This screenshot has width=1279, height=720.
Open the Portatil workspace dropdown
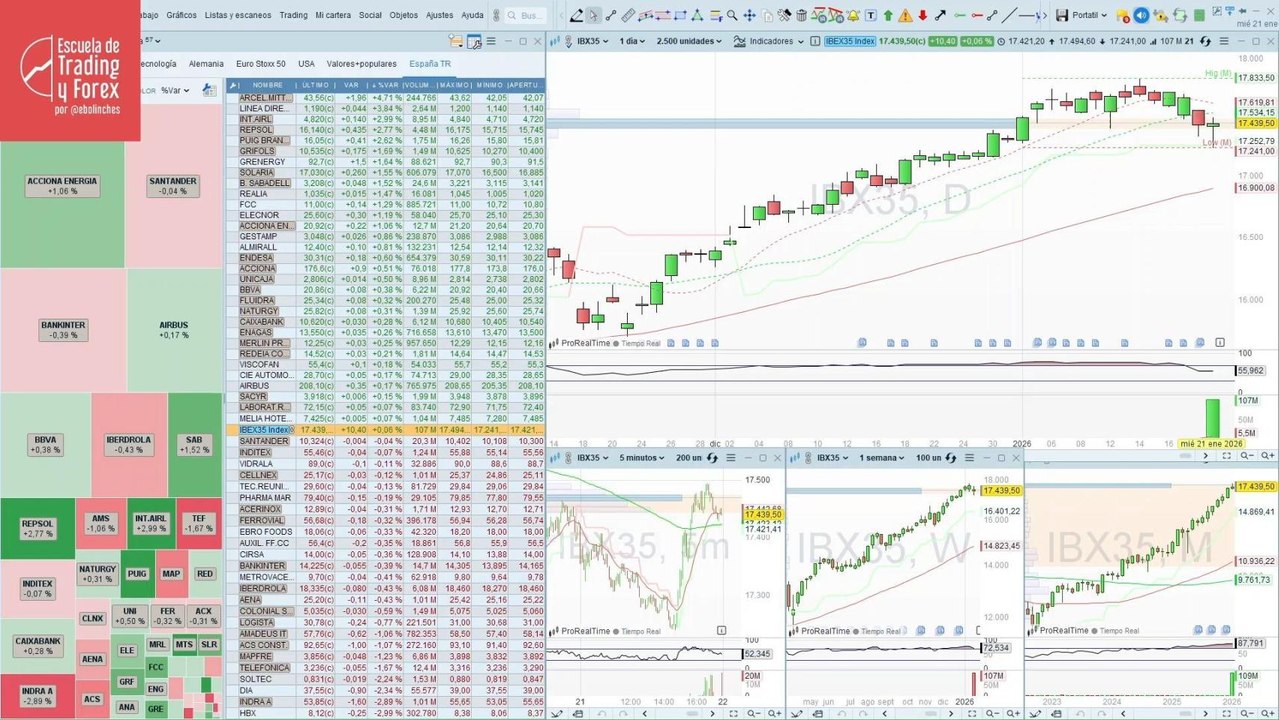click(x=1089, y=15)
